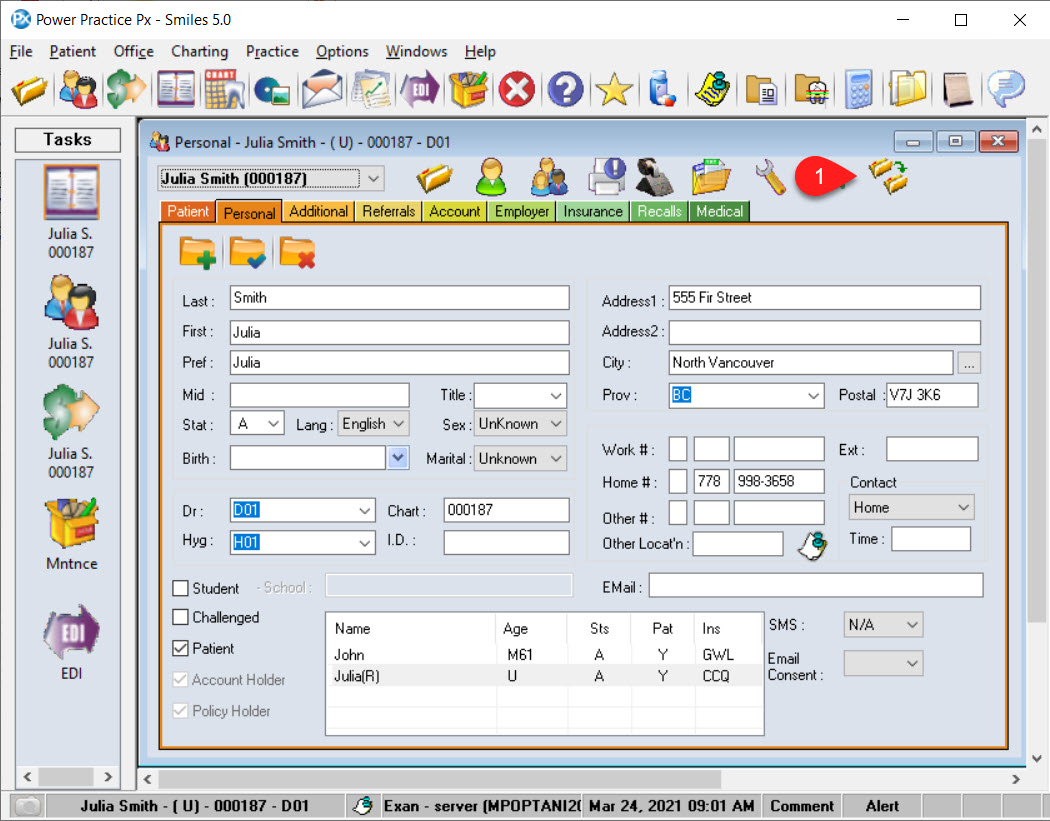Click the folders with green arrows icon
The image size is (1050, 821).
tap(889, 177)
